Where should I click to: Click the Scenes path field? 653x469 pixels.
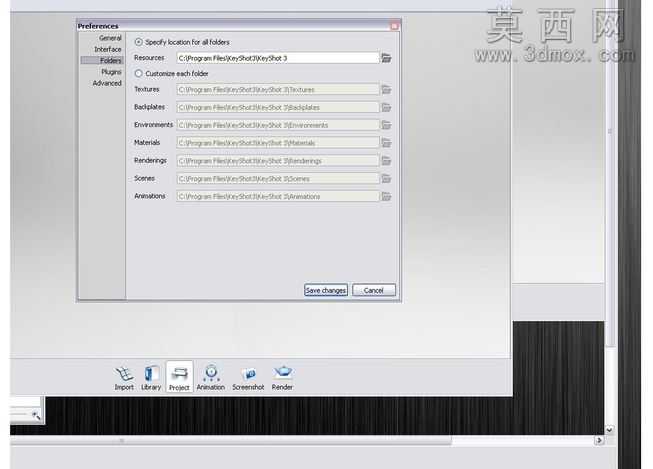[278, 179]
